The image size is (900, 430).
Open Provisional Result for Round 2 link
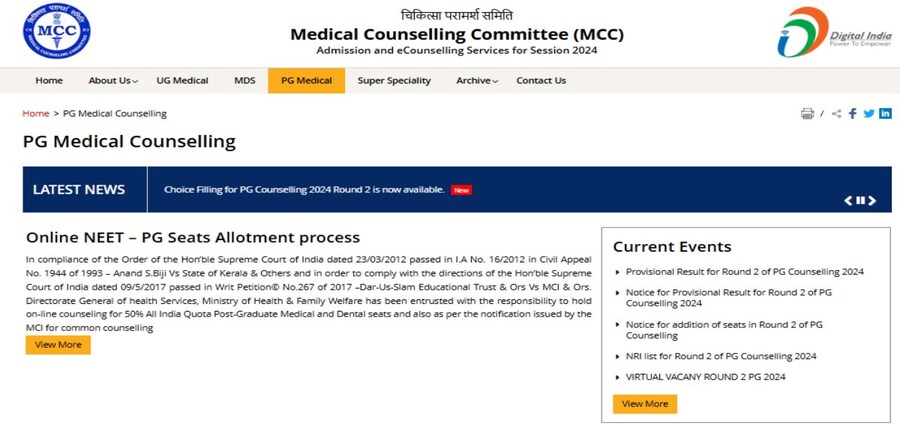point(744,272)
